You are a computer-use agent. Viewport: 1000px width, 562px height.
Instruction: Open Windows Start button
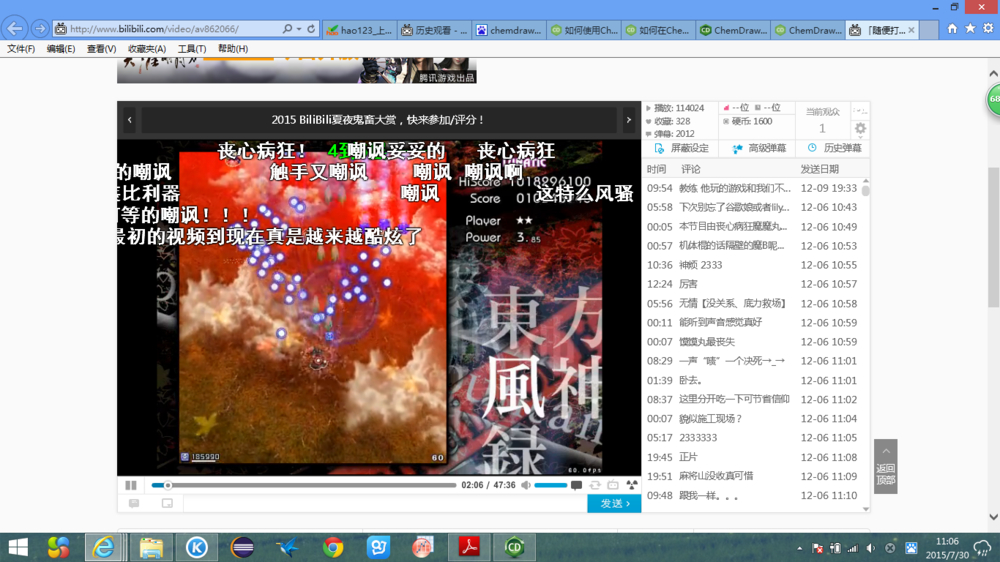18,547
